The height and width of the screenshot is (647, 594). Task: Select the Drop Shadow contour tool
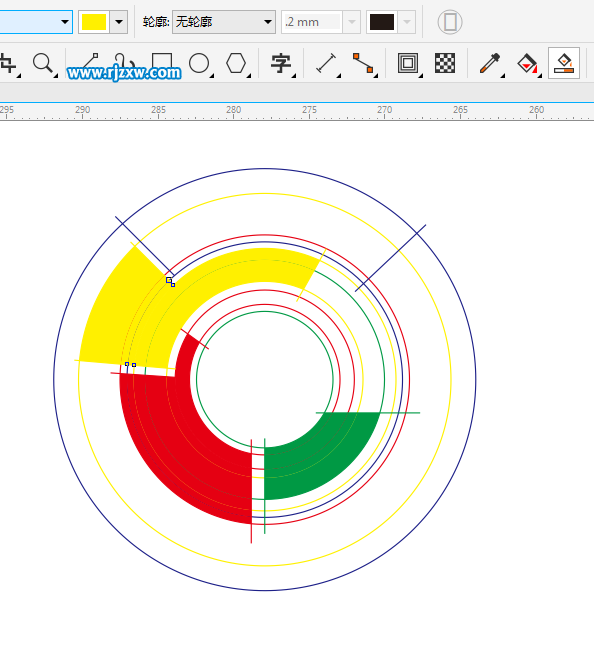[x=408, y=64]
